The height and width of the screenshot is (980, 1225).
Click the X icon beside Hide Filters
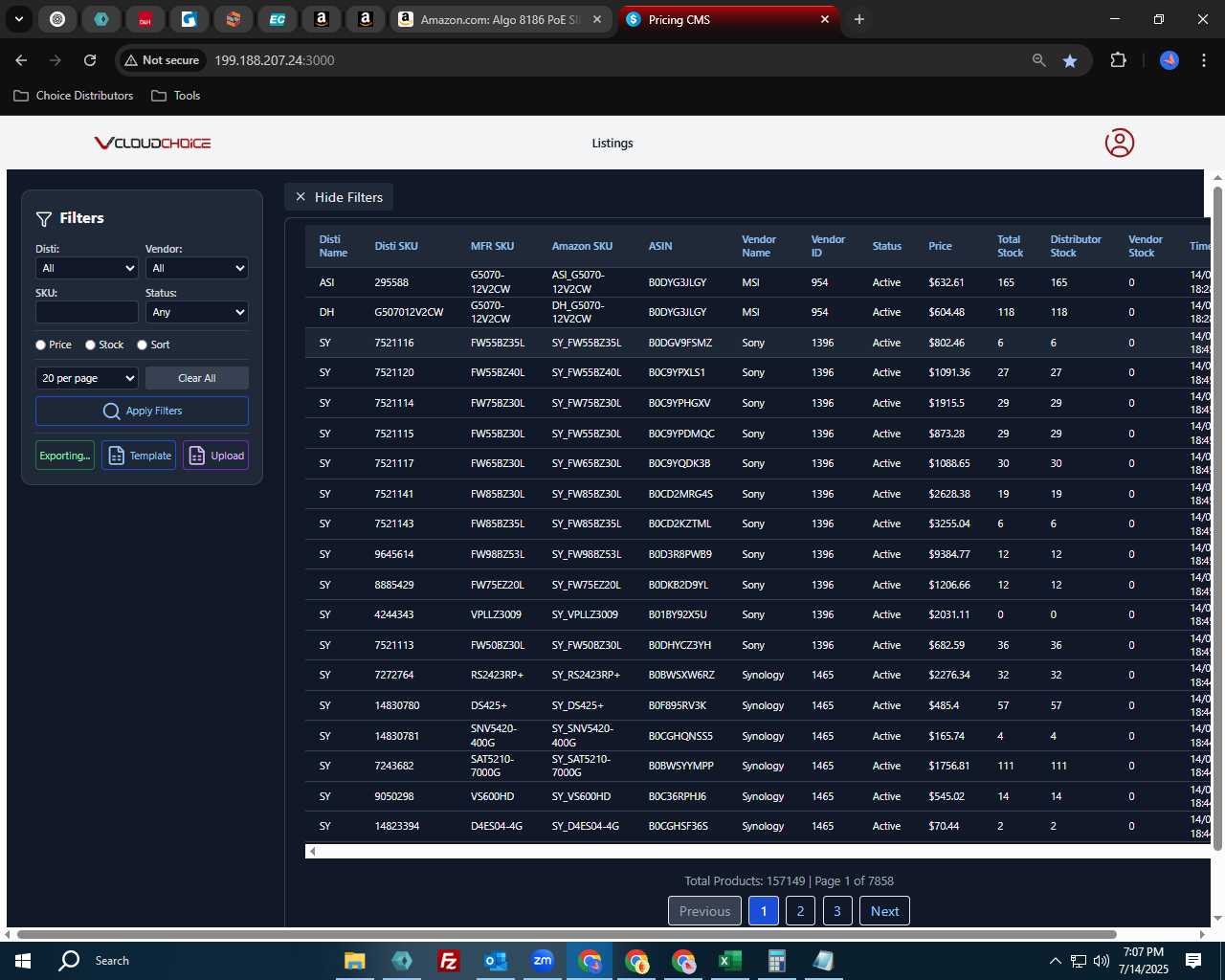coord(301,197)
